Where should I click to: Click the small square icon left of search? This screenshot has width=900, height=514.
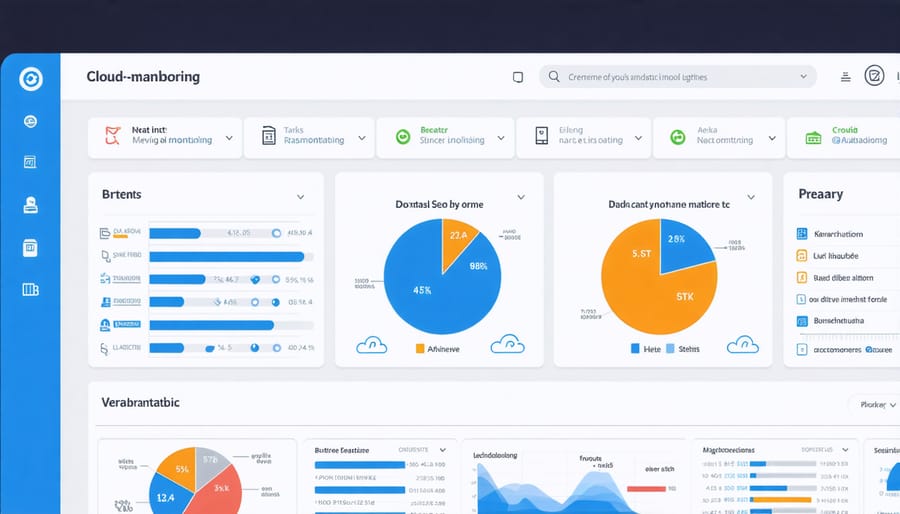point(518,77)
